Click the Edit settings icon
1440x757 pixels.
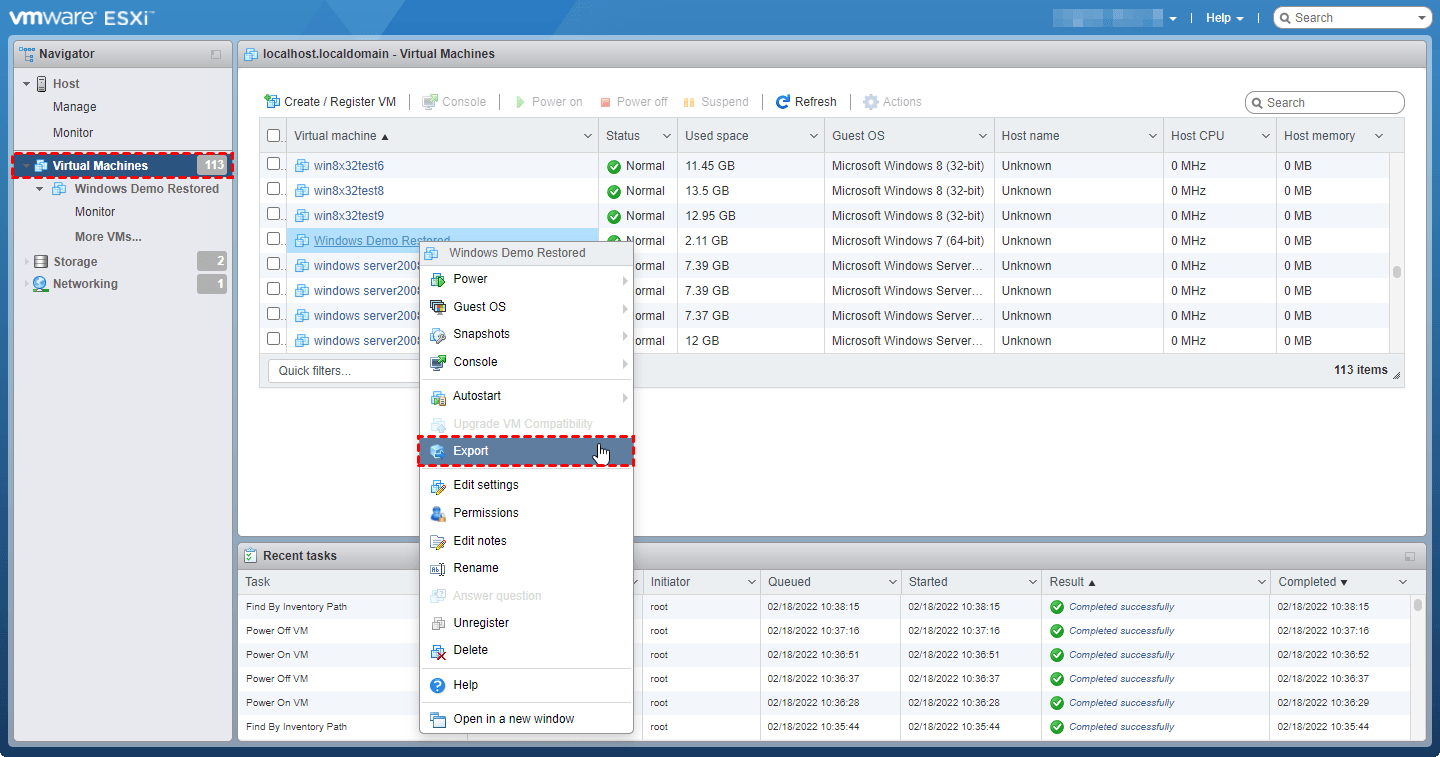tap(437, 486)
